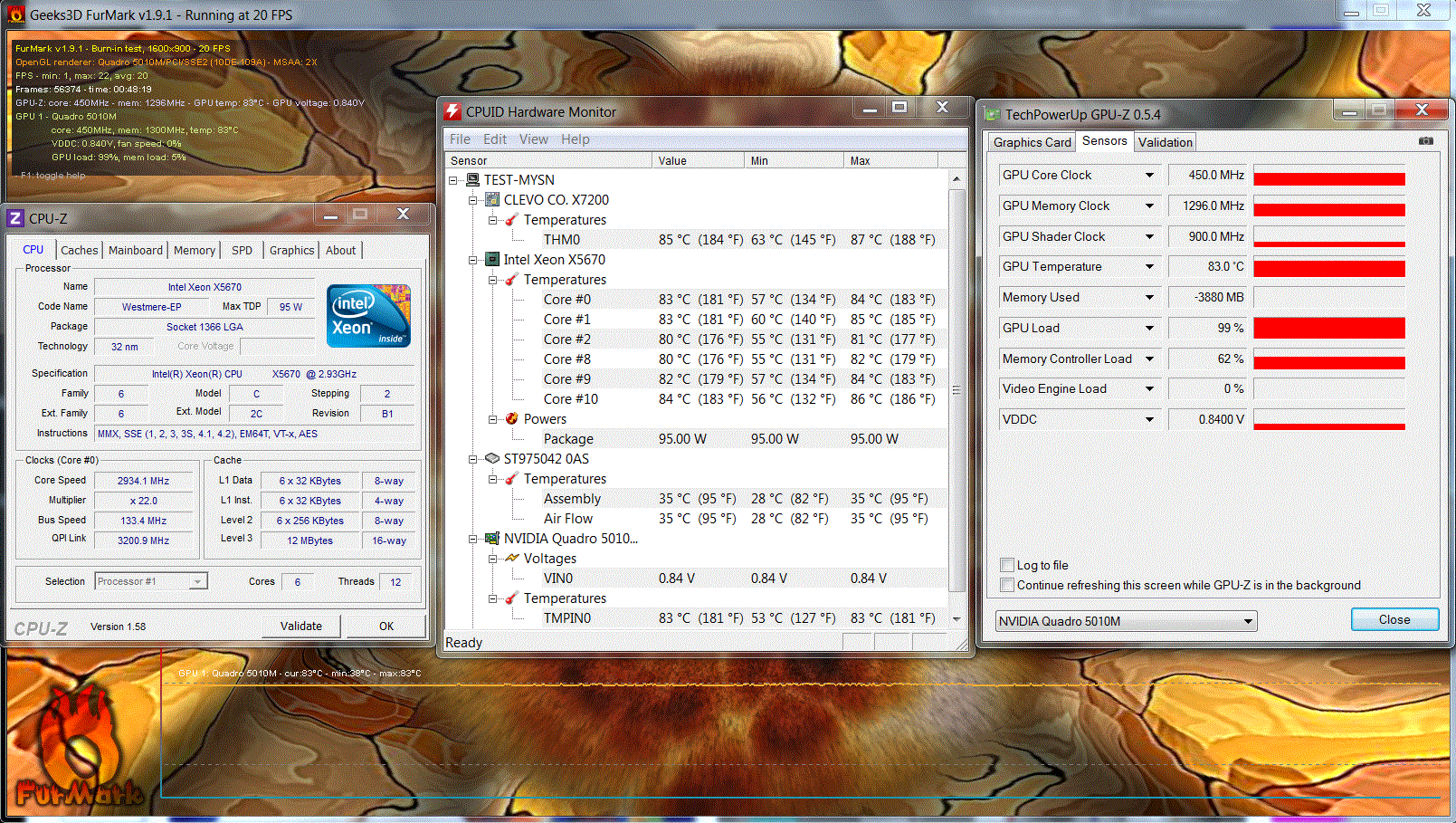This screenshot has height=823, width=1456.
Task: Click the Intel Xeon inside logo in CPU-Z
Action: (x=368, y=316)
